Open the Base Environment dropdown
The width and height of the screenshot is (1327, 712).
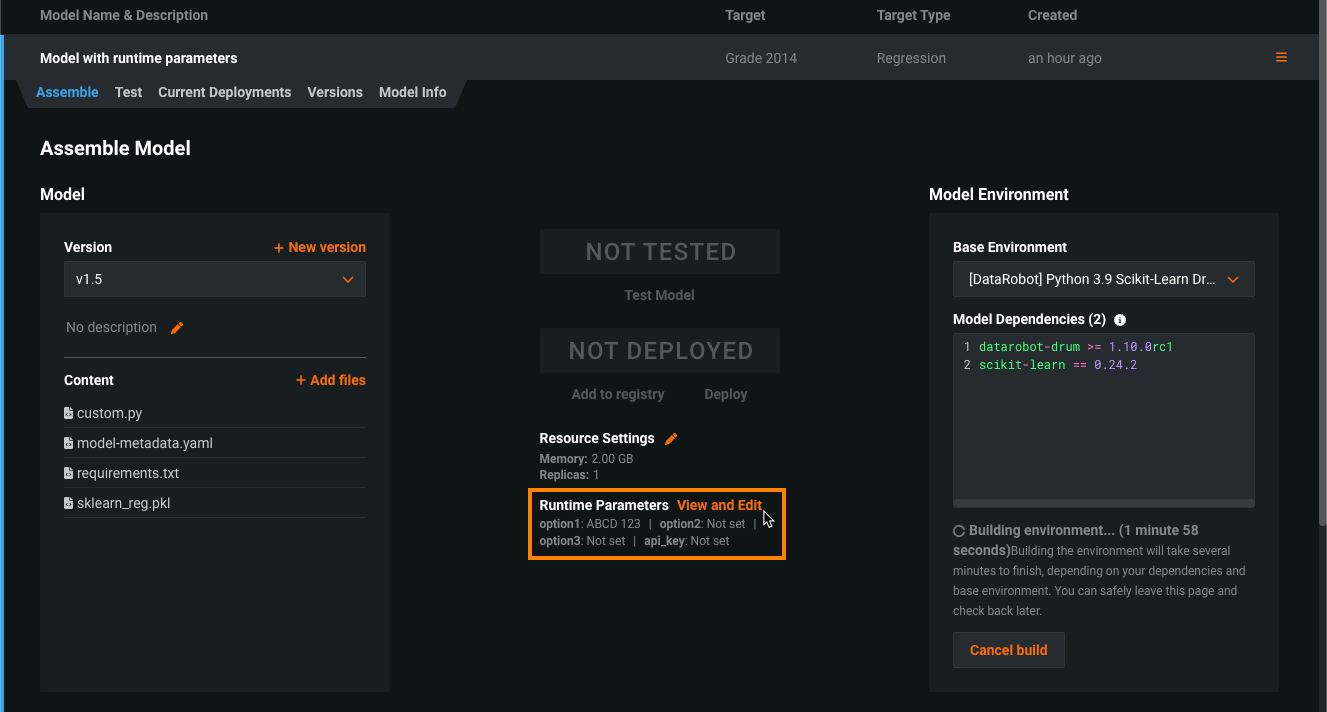pyautogui.click(x=1103, y=280)
